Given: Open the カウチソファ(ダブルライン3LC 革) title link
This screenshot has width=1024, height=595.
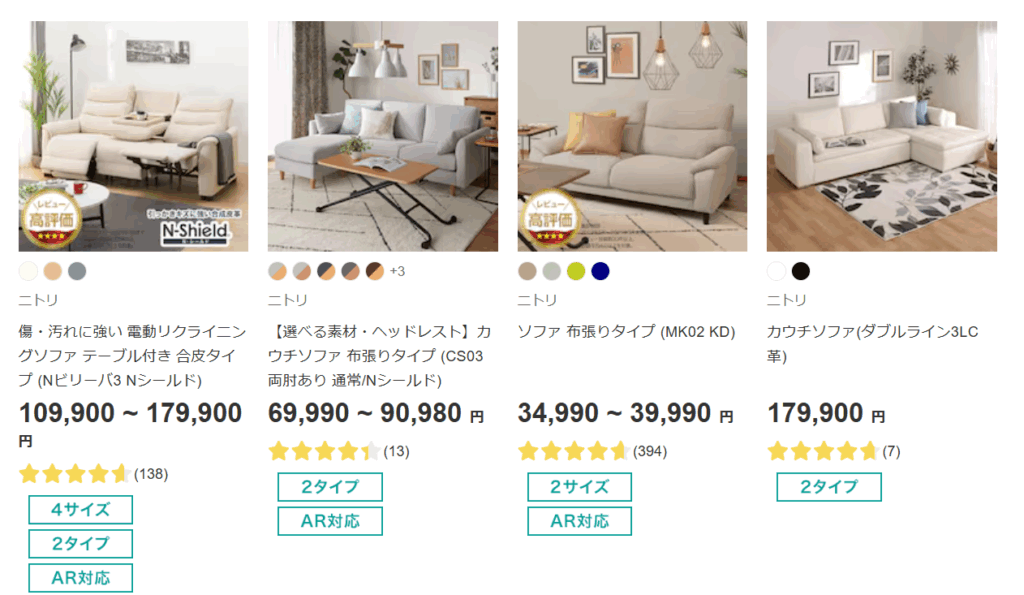Looking at the screenshot, I should click(872, 343).
